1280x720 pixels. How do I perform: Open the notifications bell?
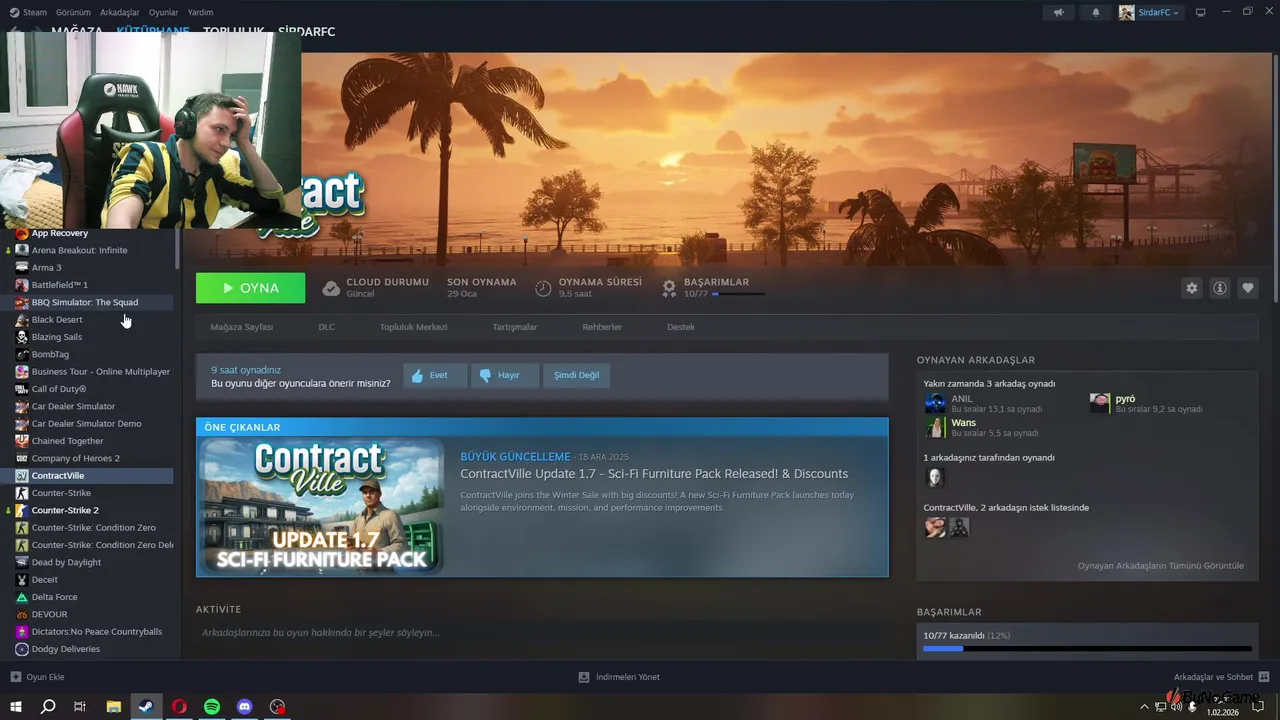tap(1095, 12)
